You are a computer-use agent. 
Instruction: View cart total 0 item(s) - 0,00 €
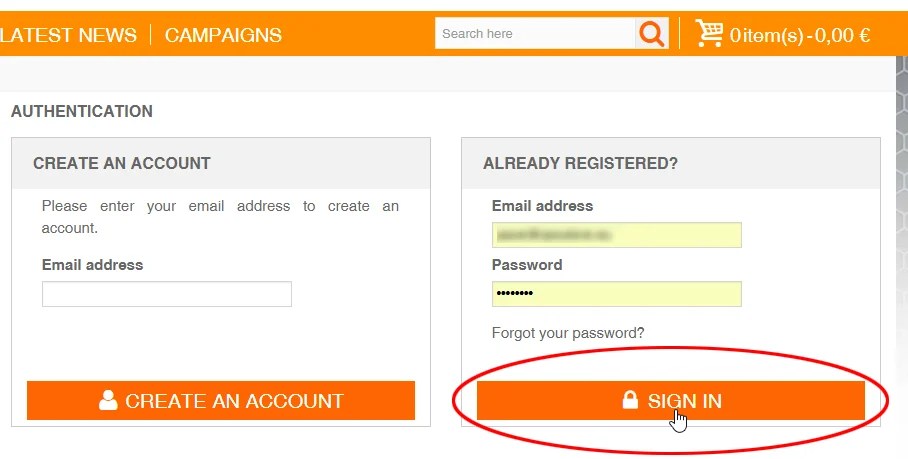point(799,36)
